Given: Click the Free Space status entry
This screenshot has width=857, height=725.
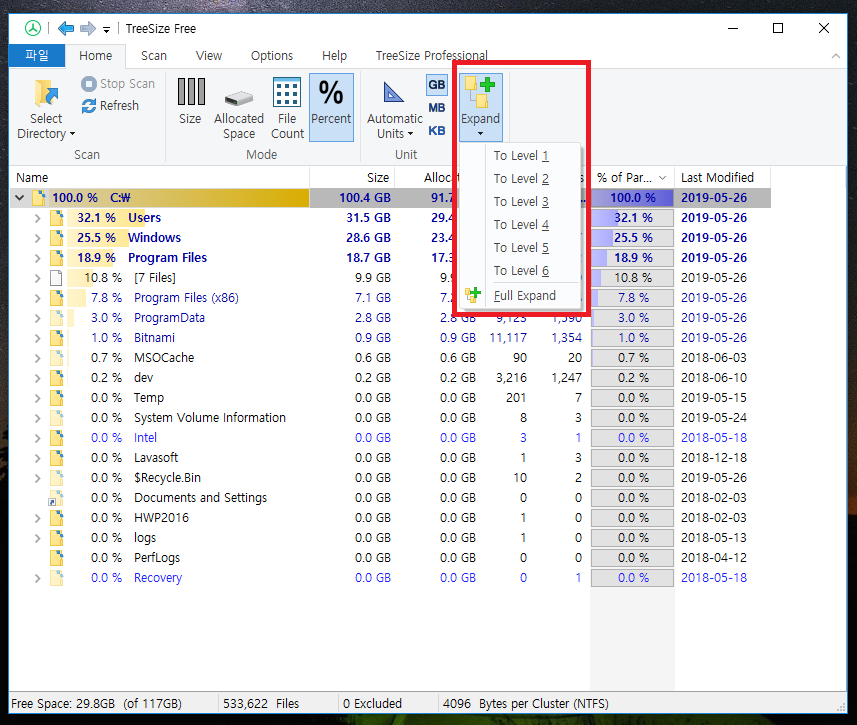Looking at the screenshot, I should [96, 704].
